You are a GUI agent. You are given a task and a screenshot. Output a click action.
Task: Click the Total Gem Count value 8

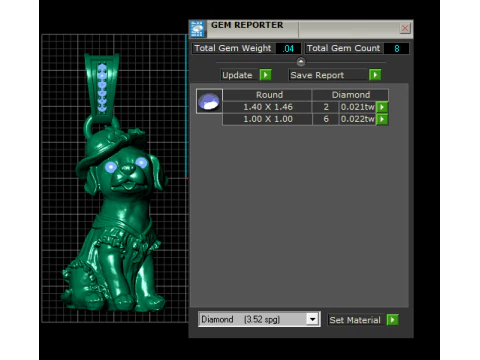396,48
